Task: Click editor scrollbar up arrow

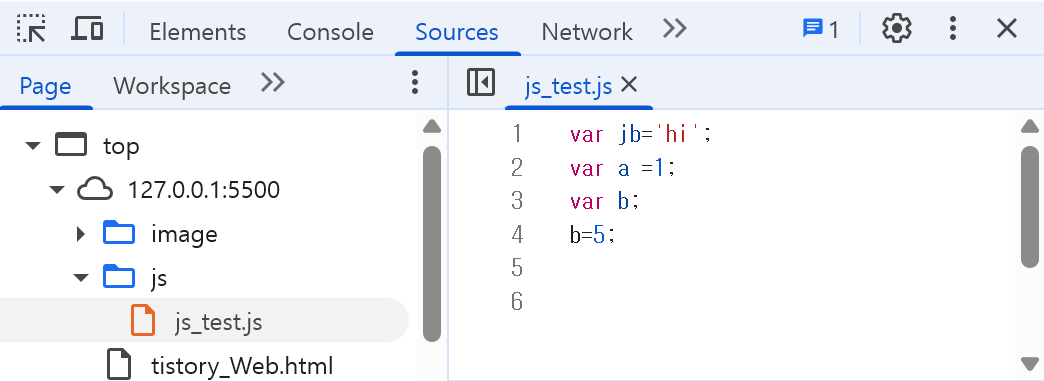Action: 1029,127
